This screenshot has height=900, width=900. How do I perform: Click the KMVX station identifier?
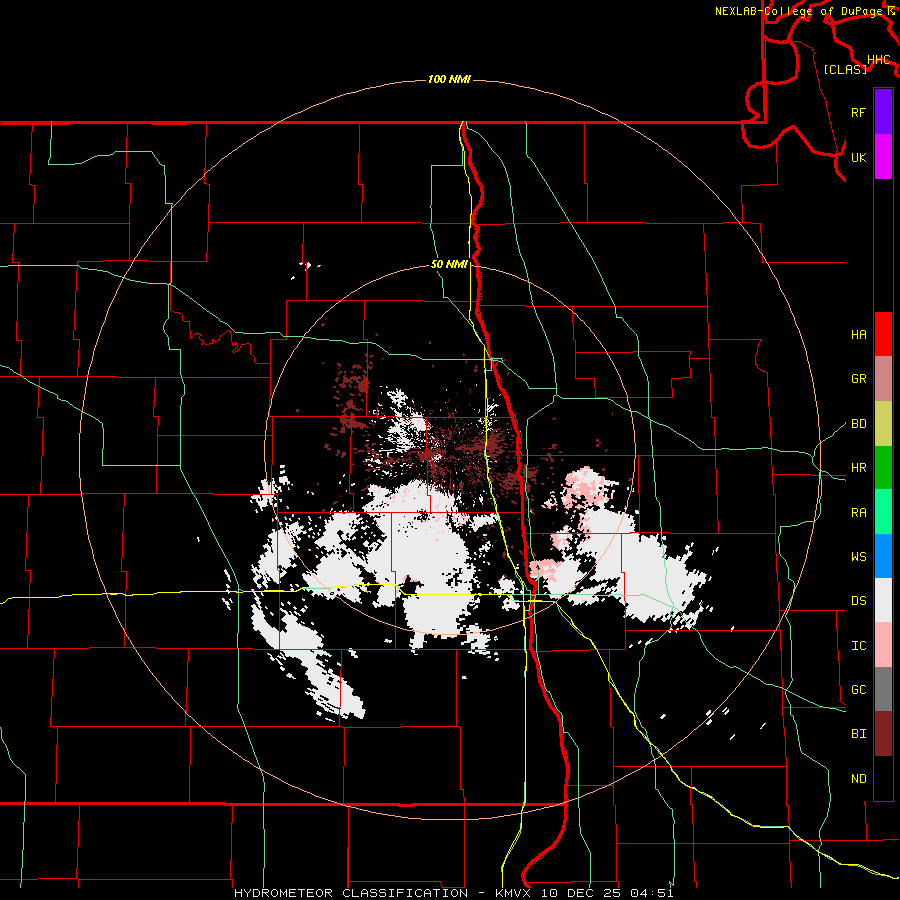(515, 893)
